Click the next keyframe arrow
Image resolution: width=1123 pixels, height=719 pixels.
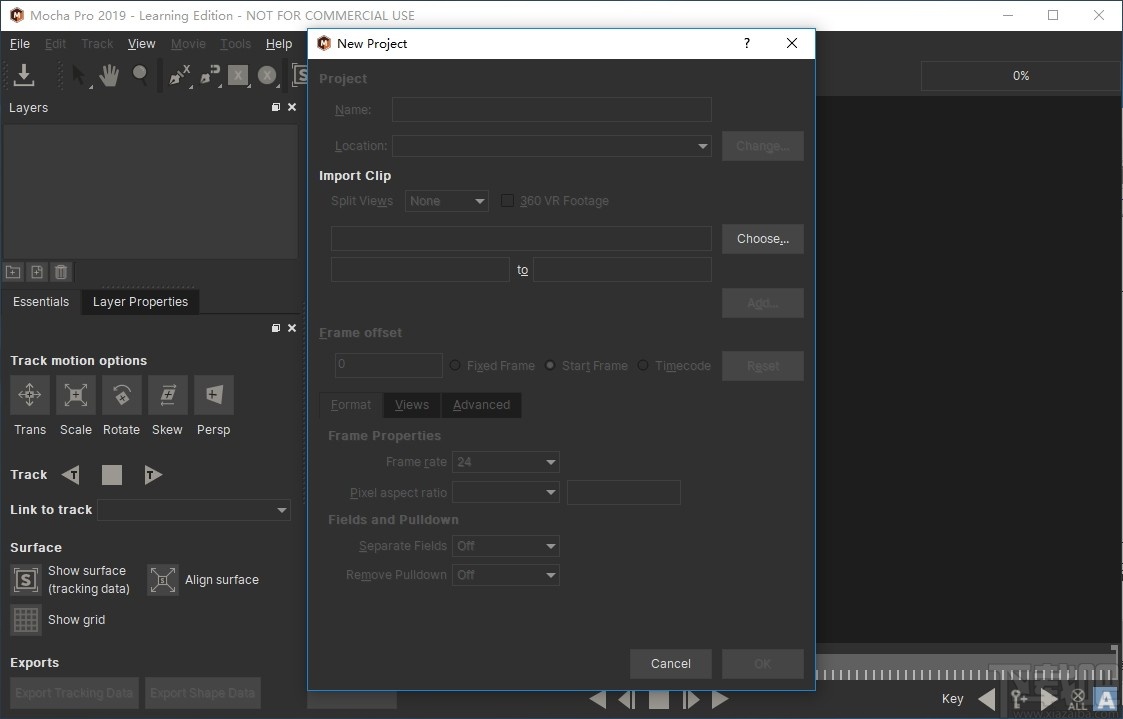click(1049, 699)
